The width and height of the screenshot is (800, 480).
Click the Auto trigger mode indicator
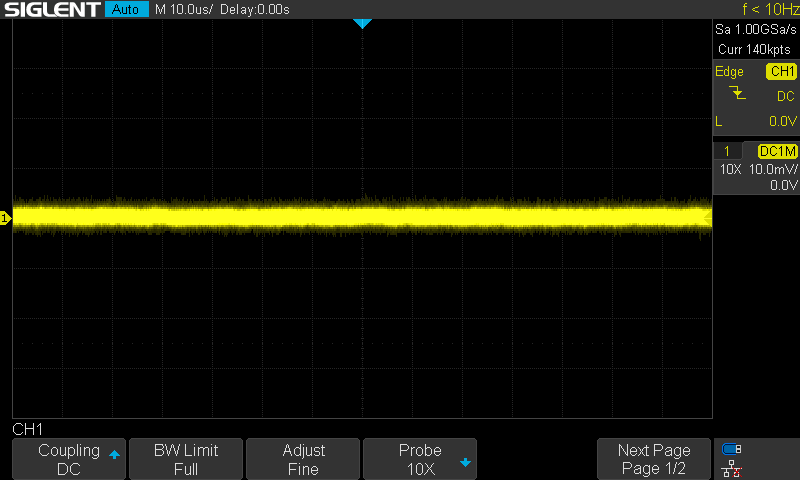tap(127, 9)
